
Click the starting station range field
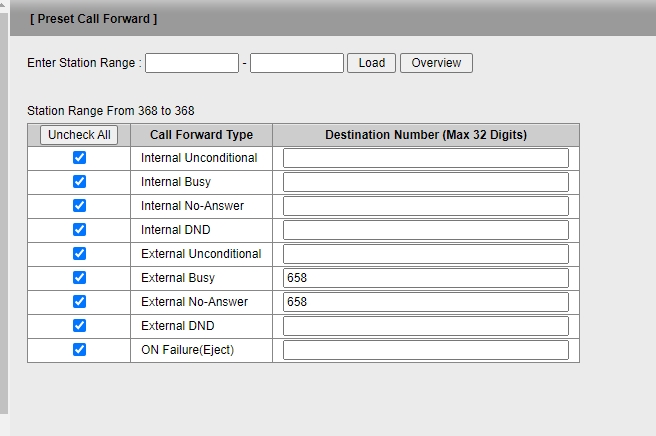click(x=192, y=63)
